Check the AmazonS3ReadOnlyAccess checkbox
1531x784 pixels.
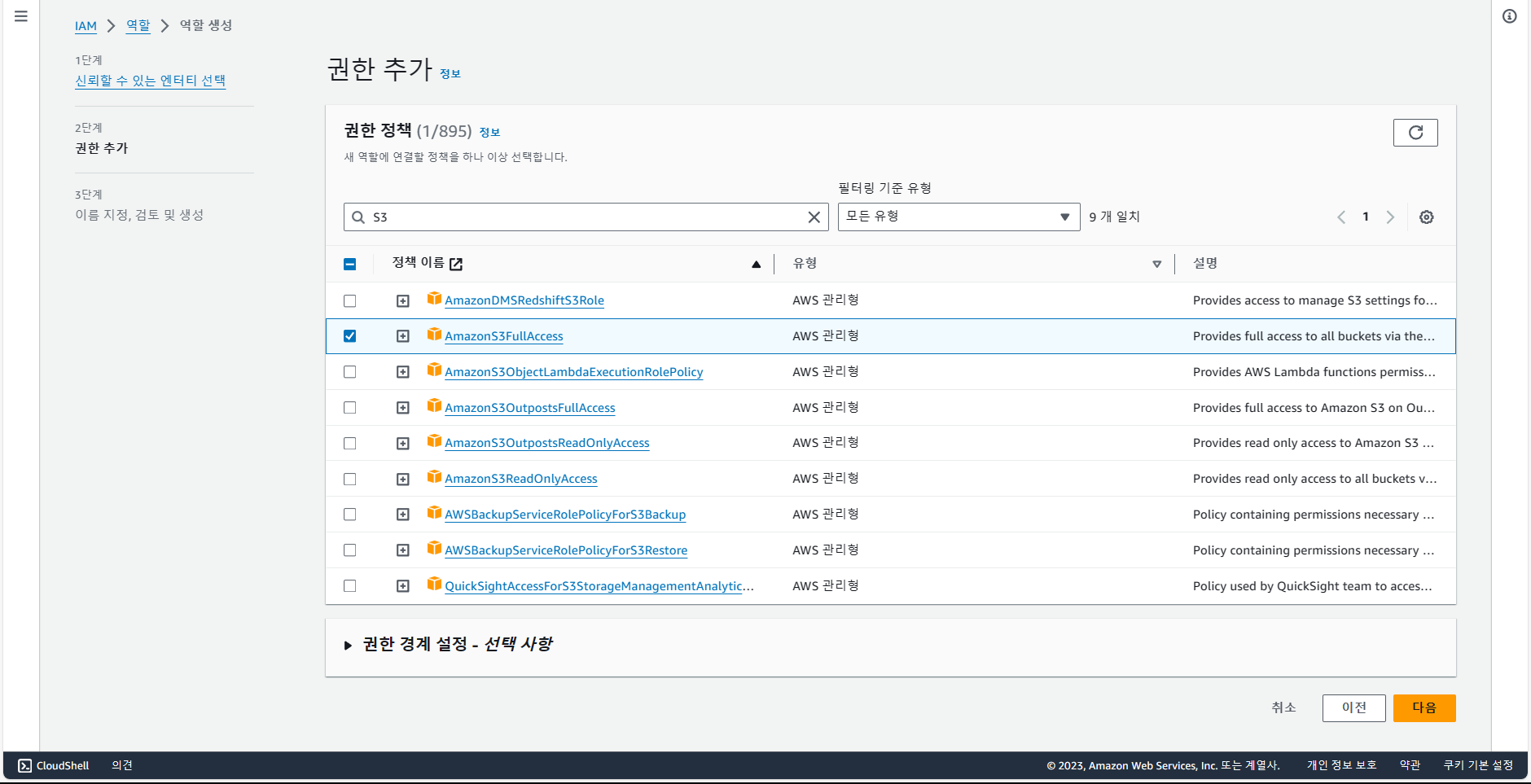350,480
